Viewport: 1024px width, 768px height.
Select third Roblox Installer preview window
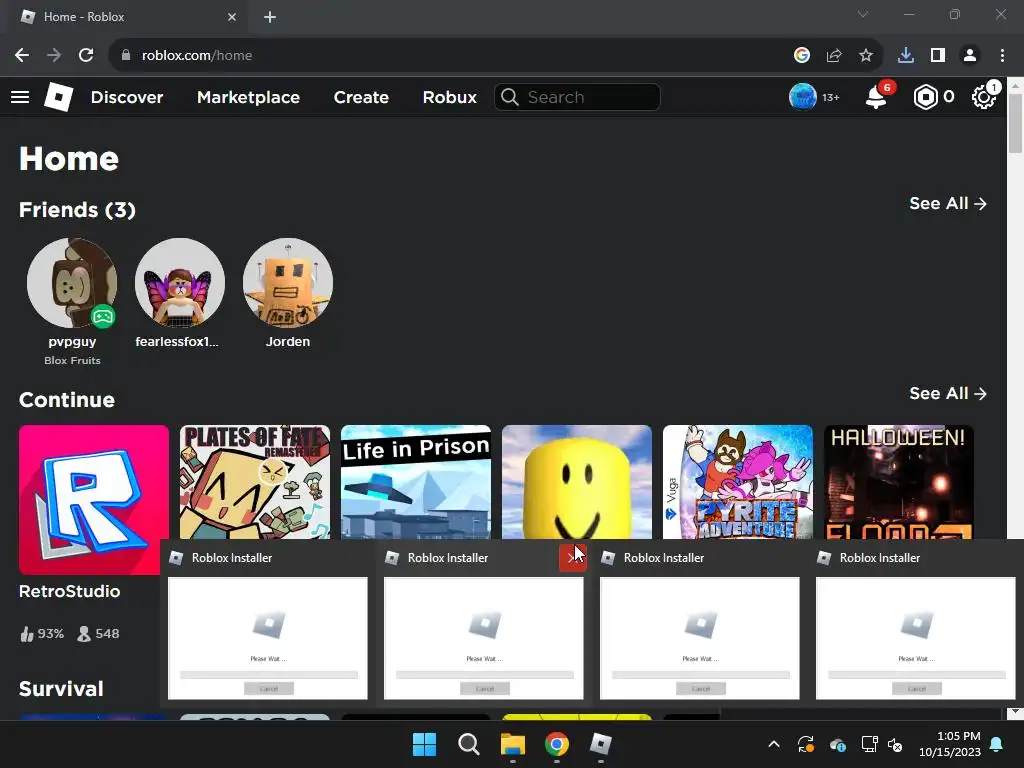(x=699, y=638)
